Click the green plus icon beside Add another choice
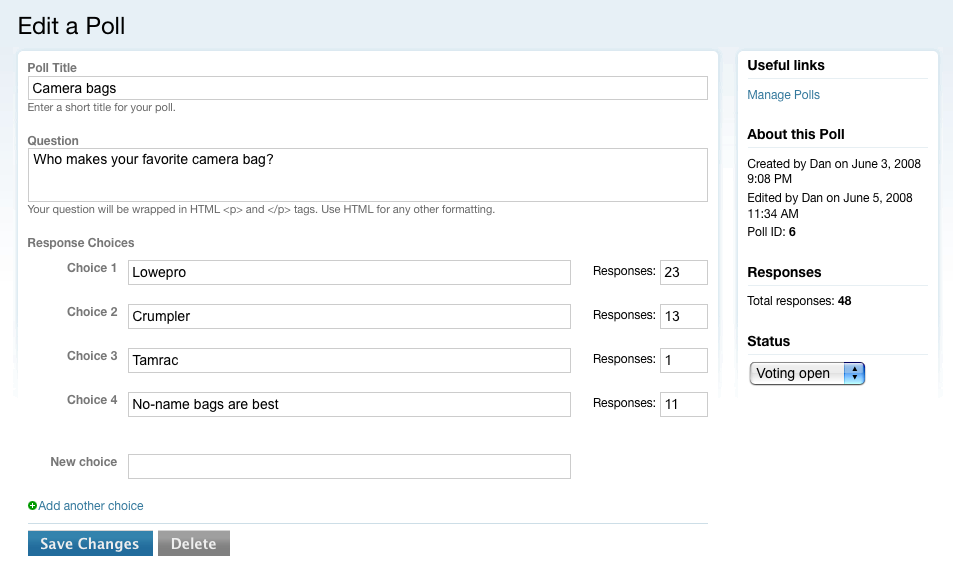Image resolution: width=953 pixels, height=571 pixels. (33, 506)
